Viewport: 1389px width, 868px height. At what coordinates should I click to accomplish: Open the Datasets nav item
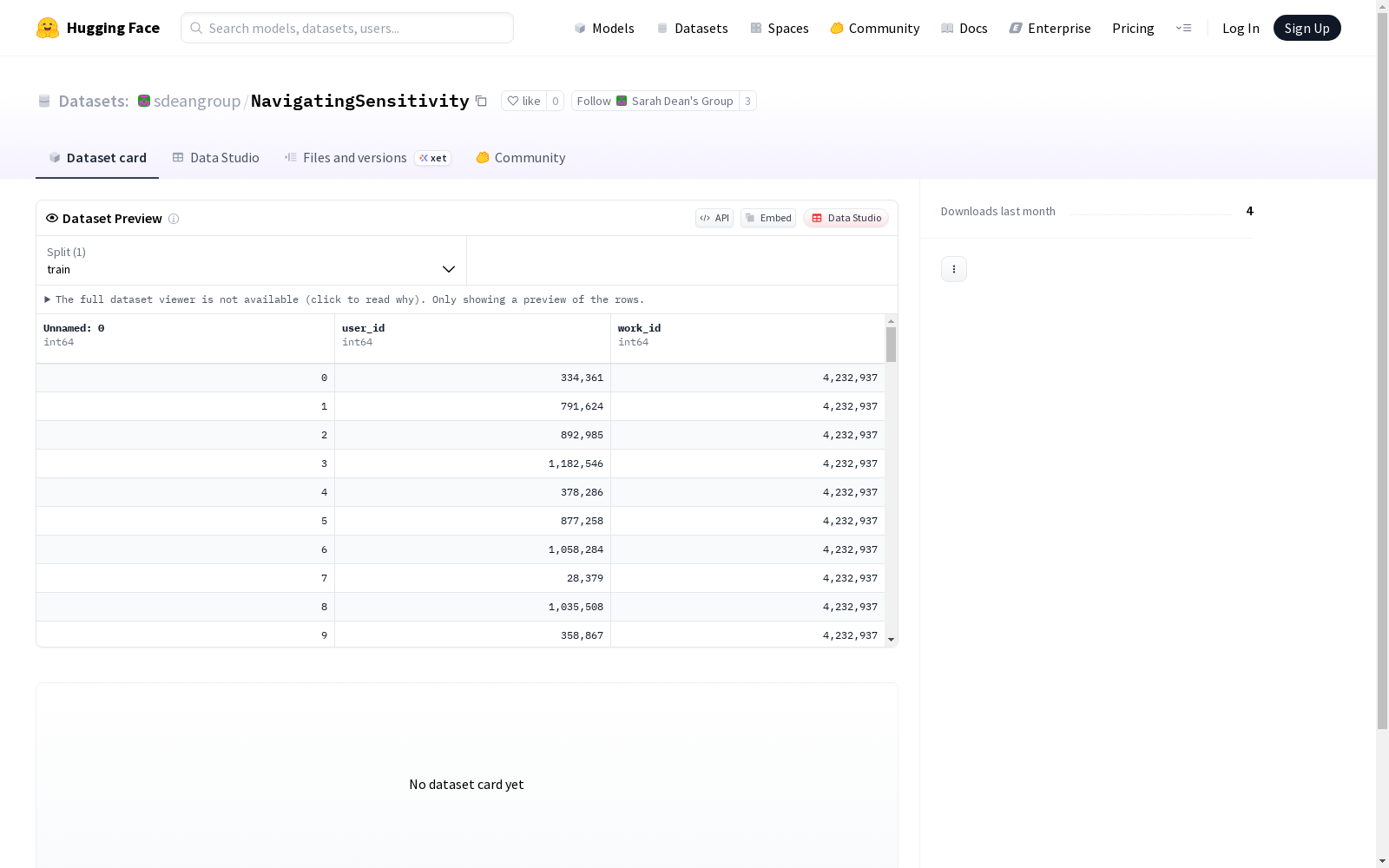[x=692, y=28]
